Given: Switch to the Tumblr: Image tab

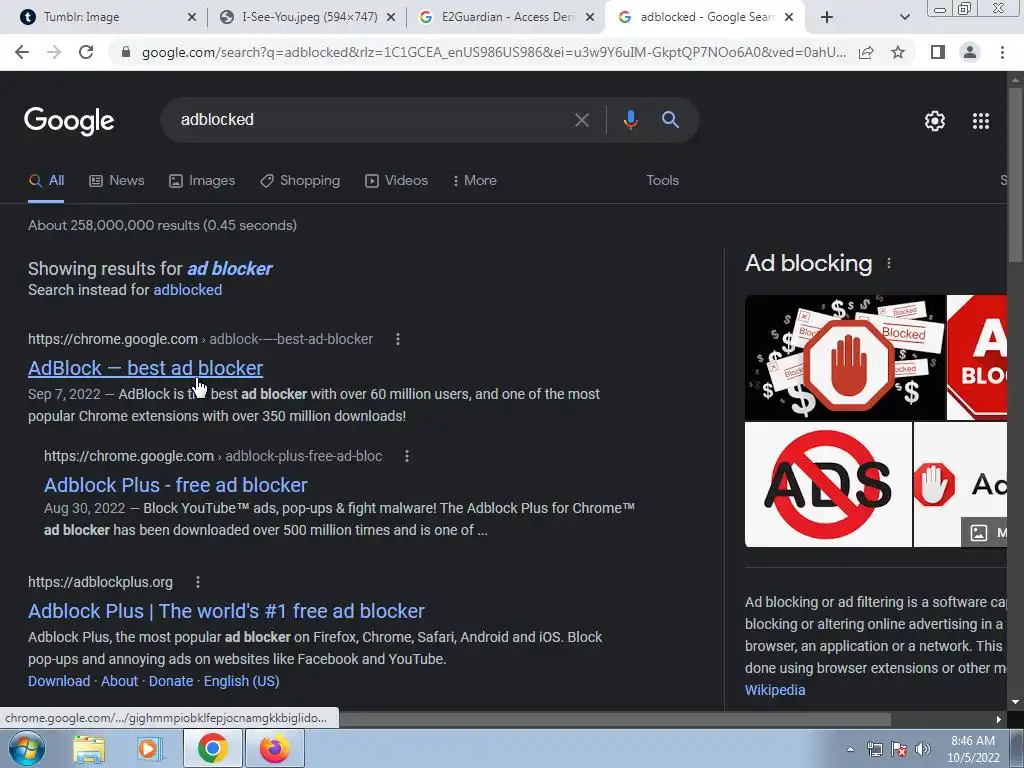Looking at the screenshot, I should (106, 17).
